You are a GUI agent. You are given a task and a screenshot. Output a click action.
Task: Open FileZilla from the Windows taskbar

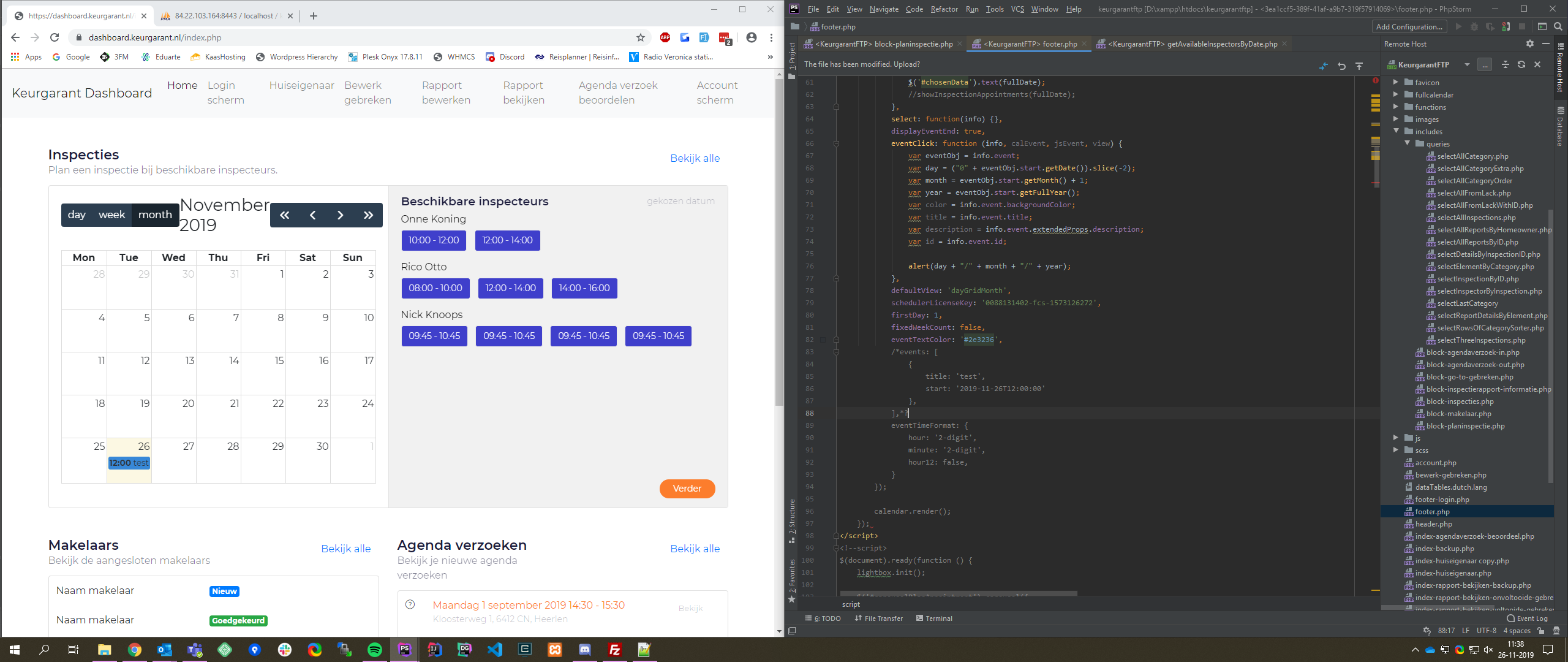pyautogui.click(x=614, y=650)
